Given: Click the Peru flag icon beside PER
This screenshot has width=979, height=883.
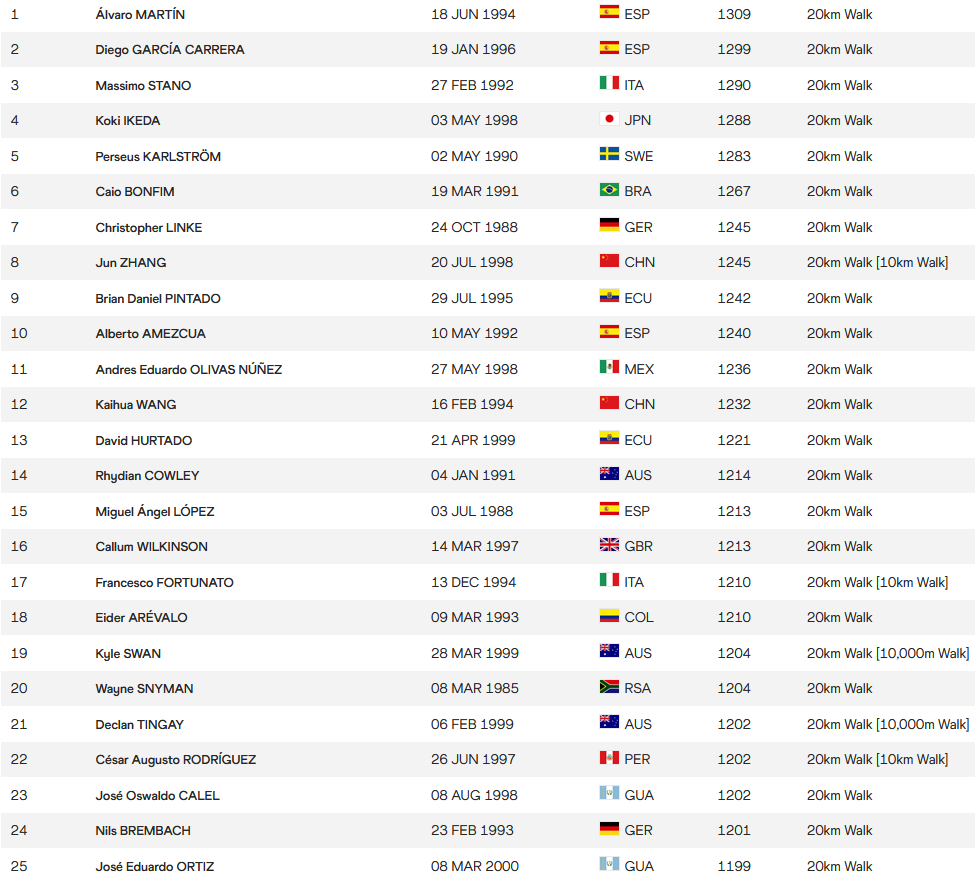Looking at the screenshot, I should [x=609, y=757].
